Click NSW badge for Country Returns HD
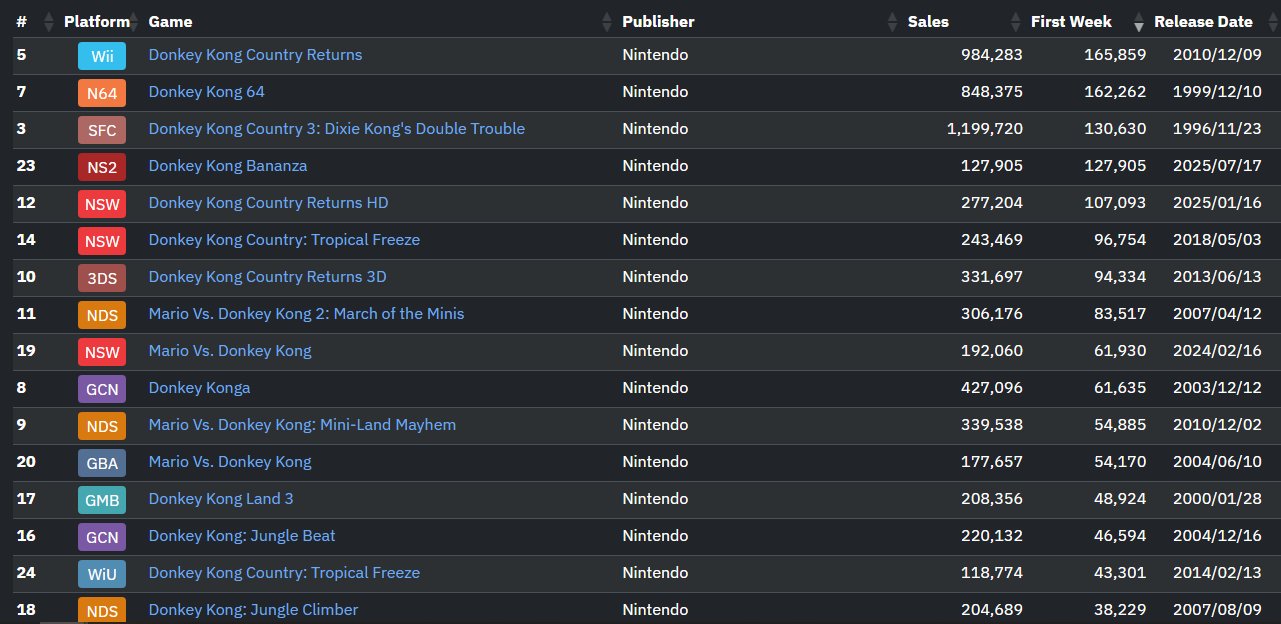Screen dimensions: 1281x624 [x=102, y=204]
